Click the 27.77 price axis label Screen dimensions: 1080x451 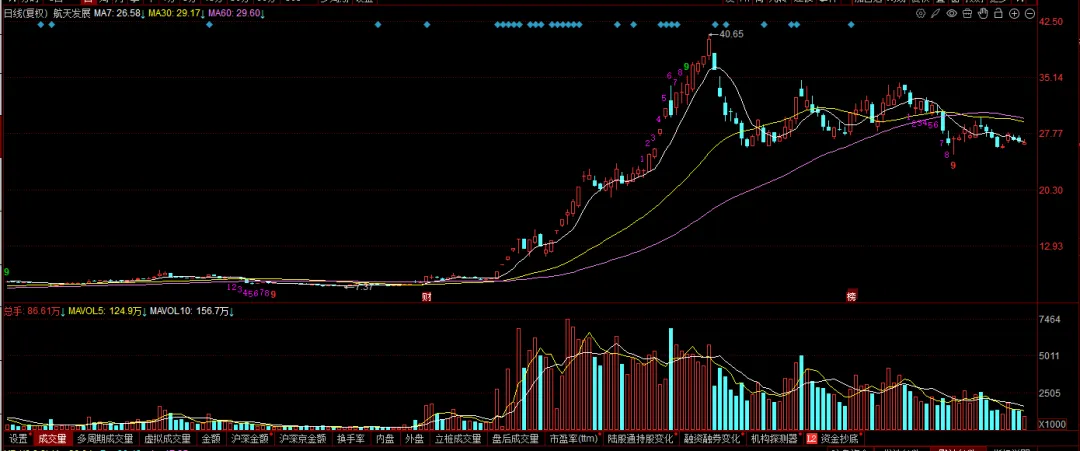point(1051,134)
